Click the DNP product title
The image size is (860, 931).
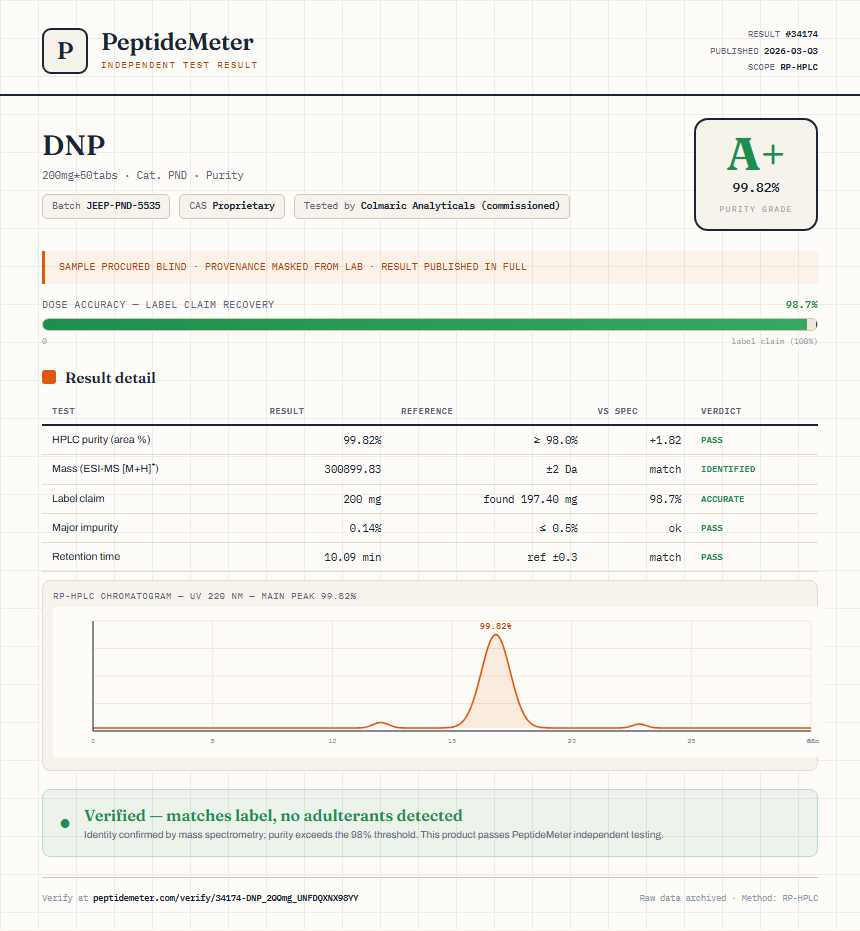[x=74, y=145]
